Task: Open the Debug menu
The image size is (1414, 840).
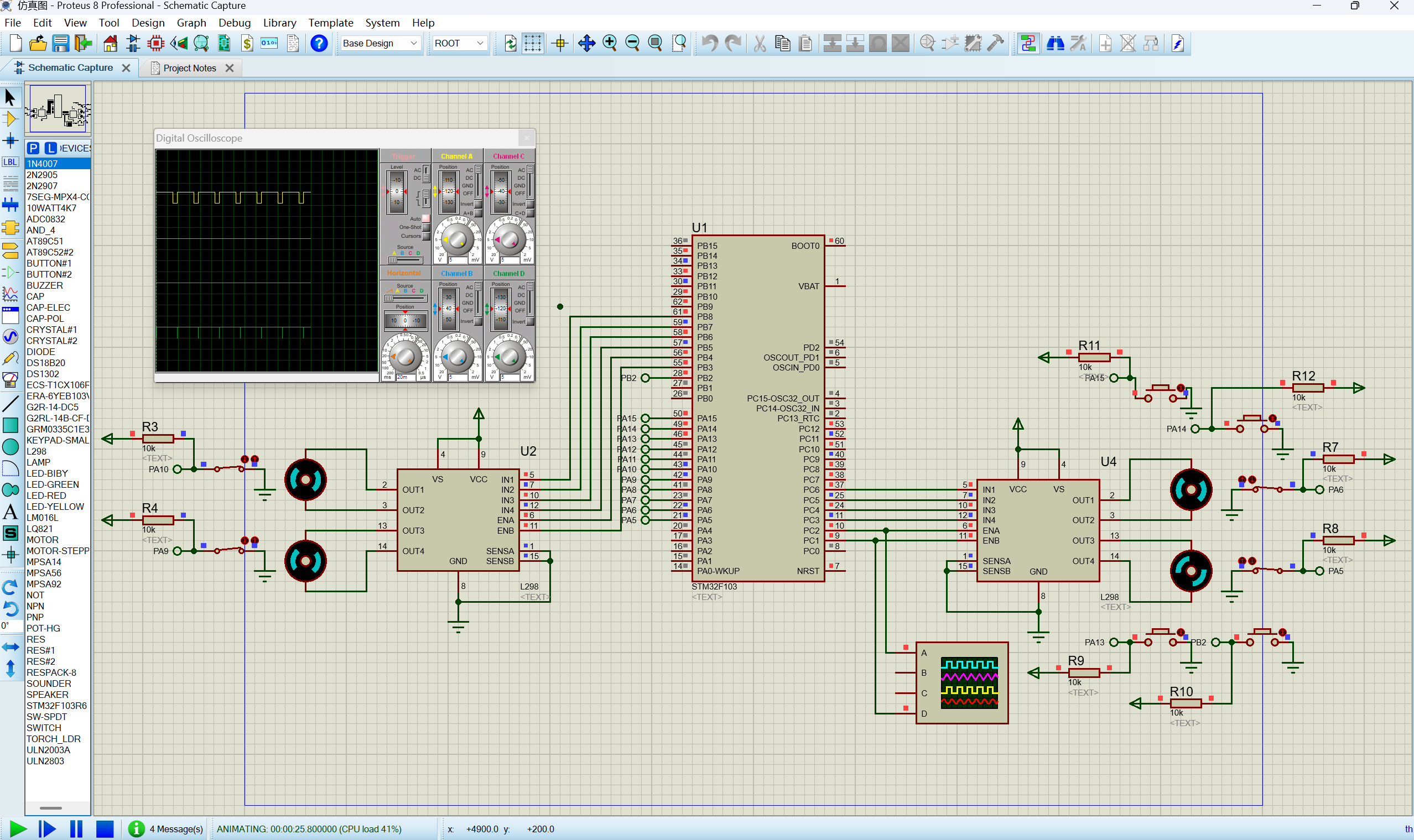Action: 235,23
